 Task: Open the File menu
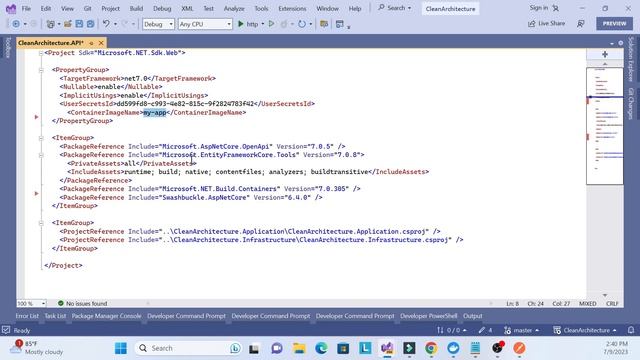[26, 8]
